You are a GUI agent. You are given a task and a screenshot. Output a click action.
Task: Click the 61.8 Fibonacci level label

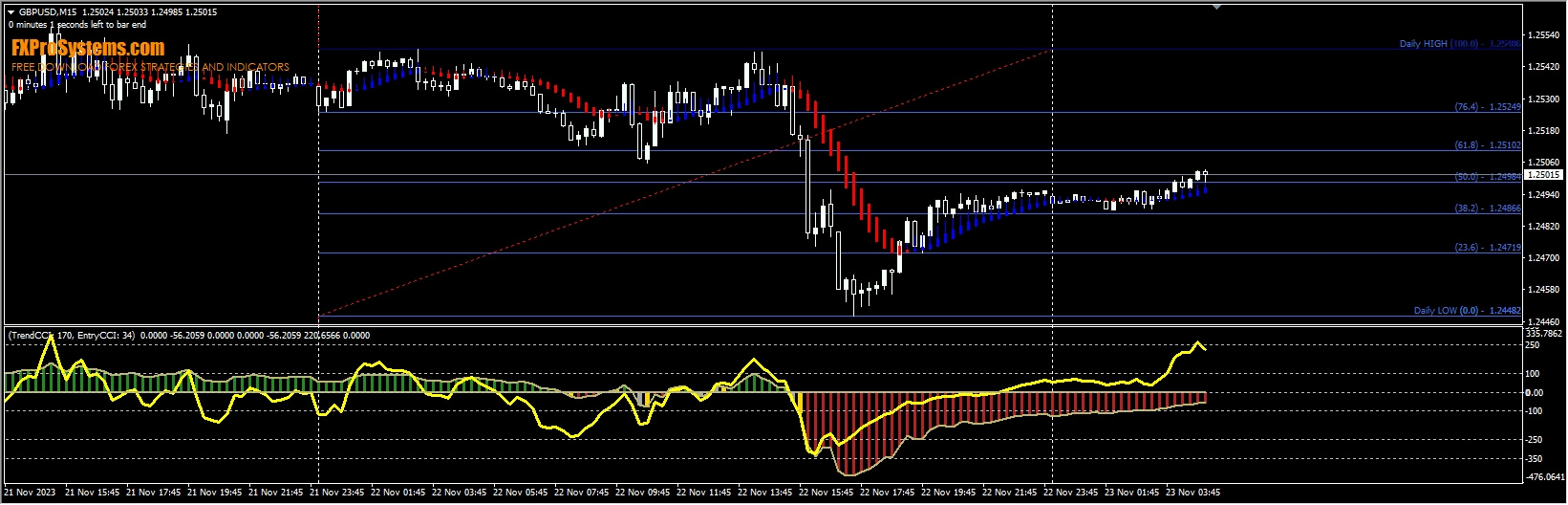(1487, 145)
